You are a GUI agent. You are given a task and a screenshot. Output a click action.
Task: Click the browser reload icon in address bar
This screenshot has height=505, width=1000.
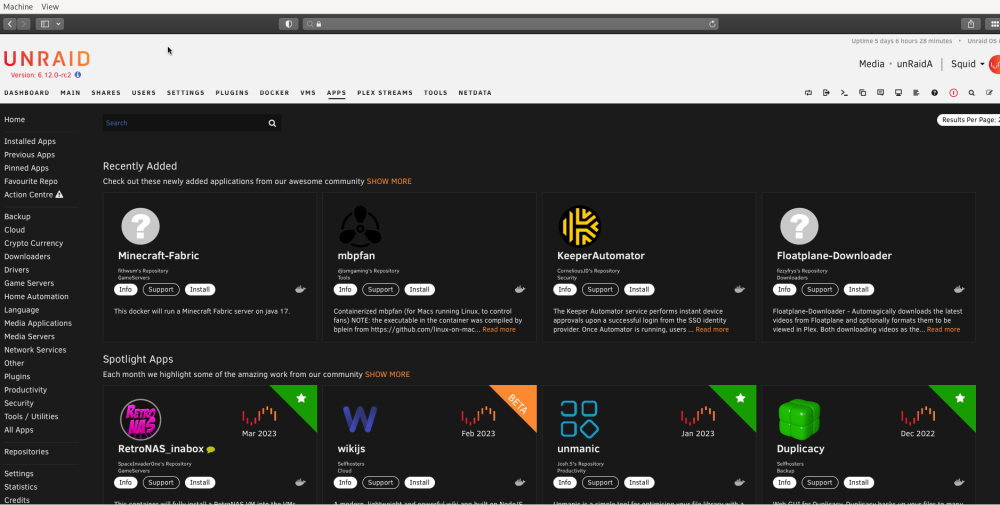click(712, 24)
